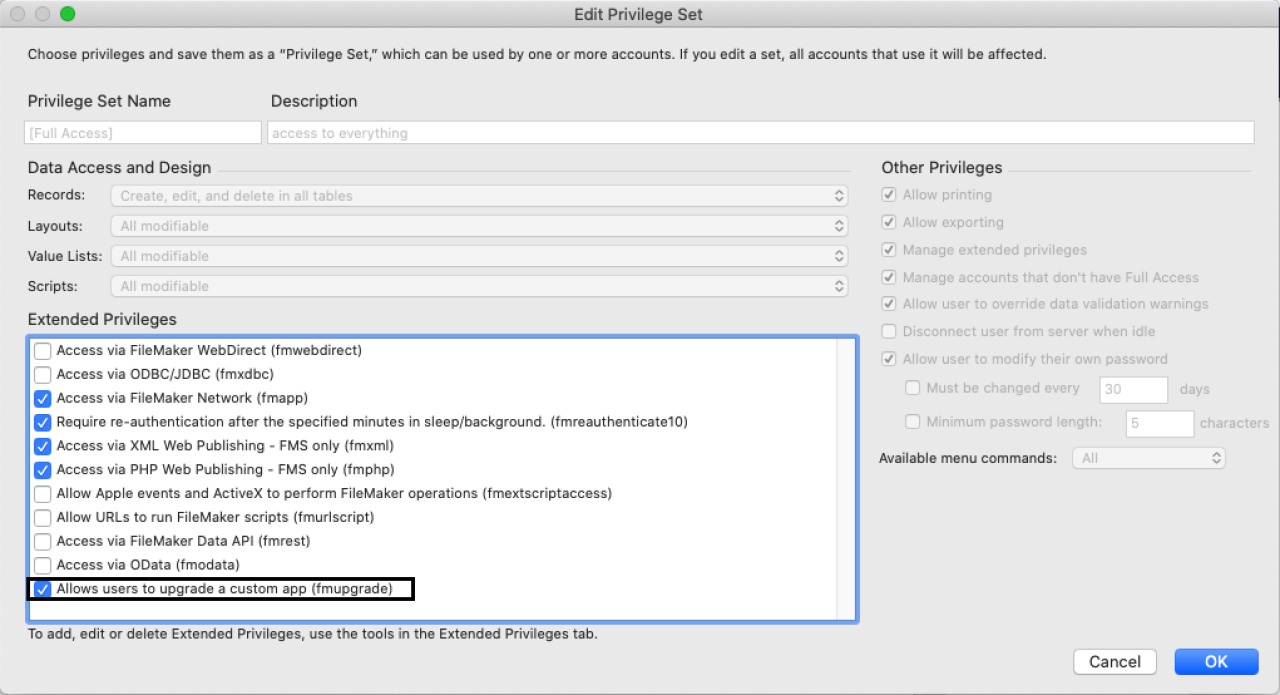Uncheck Require re-authentication (fmreauthenticate10) checkbox
1280x695 pixels.
point(43,422)
